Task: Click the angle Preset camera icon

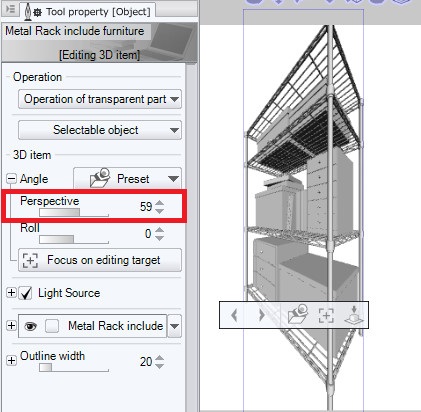Action: click(x=100, y=178)
